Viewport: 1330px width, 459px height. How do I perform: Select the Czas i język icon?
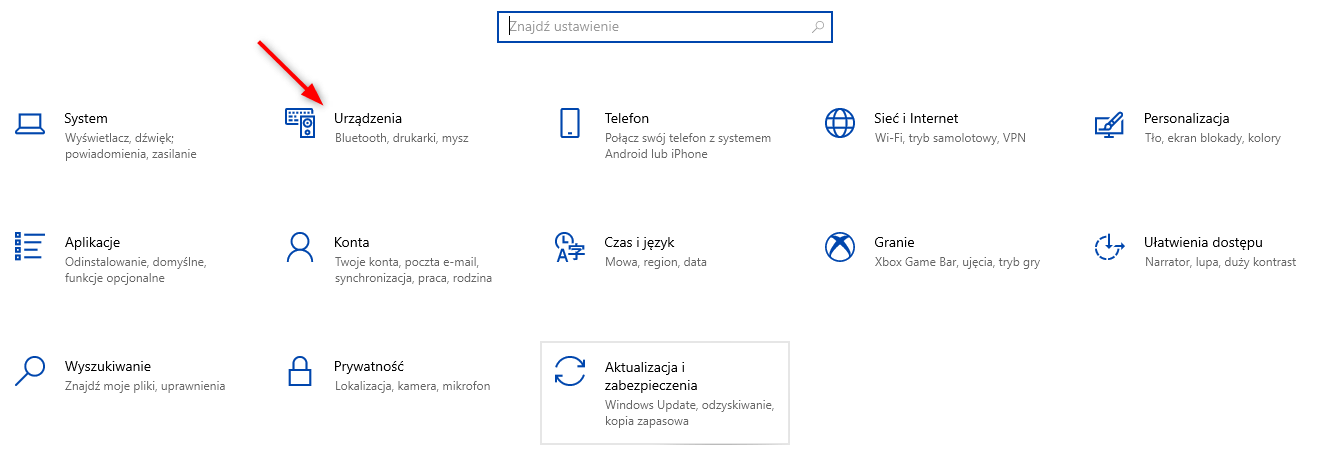[x=569, y=247]
